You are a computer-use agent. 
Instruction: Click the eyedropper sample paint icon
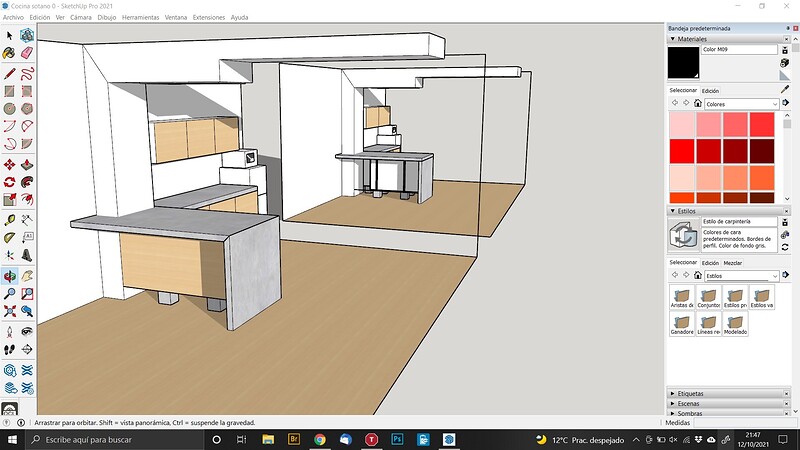click(785, 89)
